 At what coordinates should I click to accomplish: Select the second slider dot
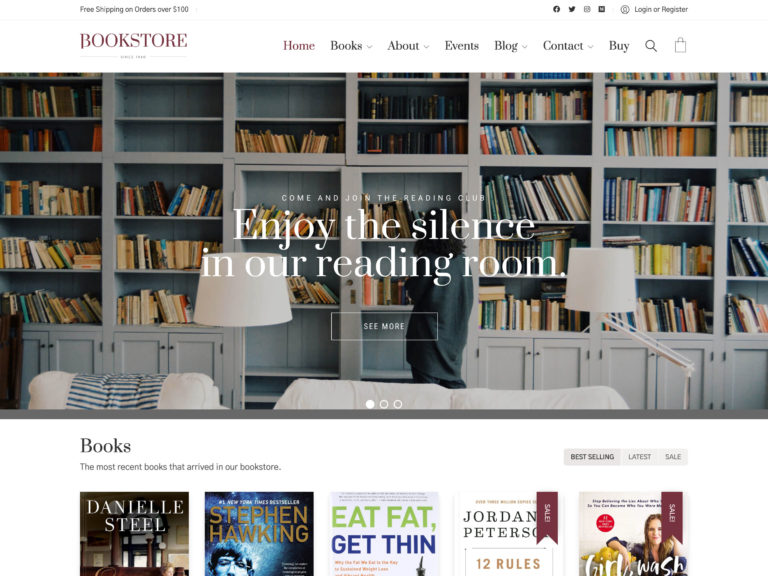tap(384, 404)
